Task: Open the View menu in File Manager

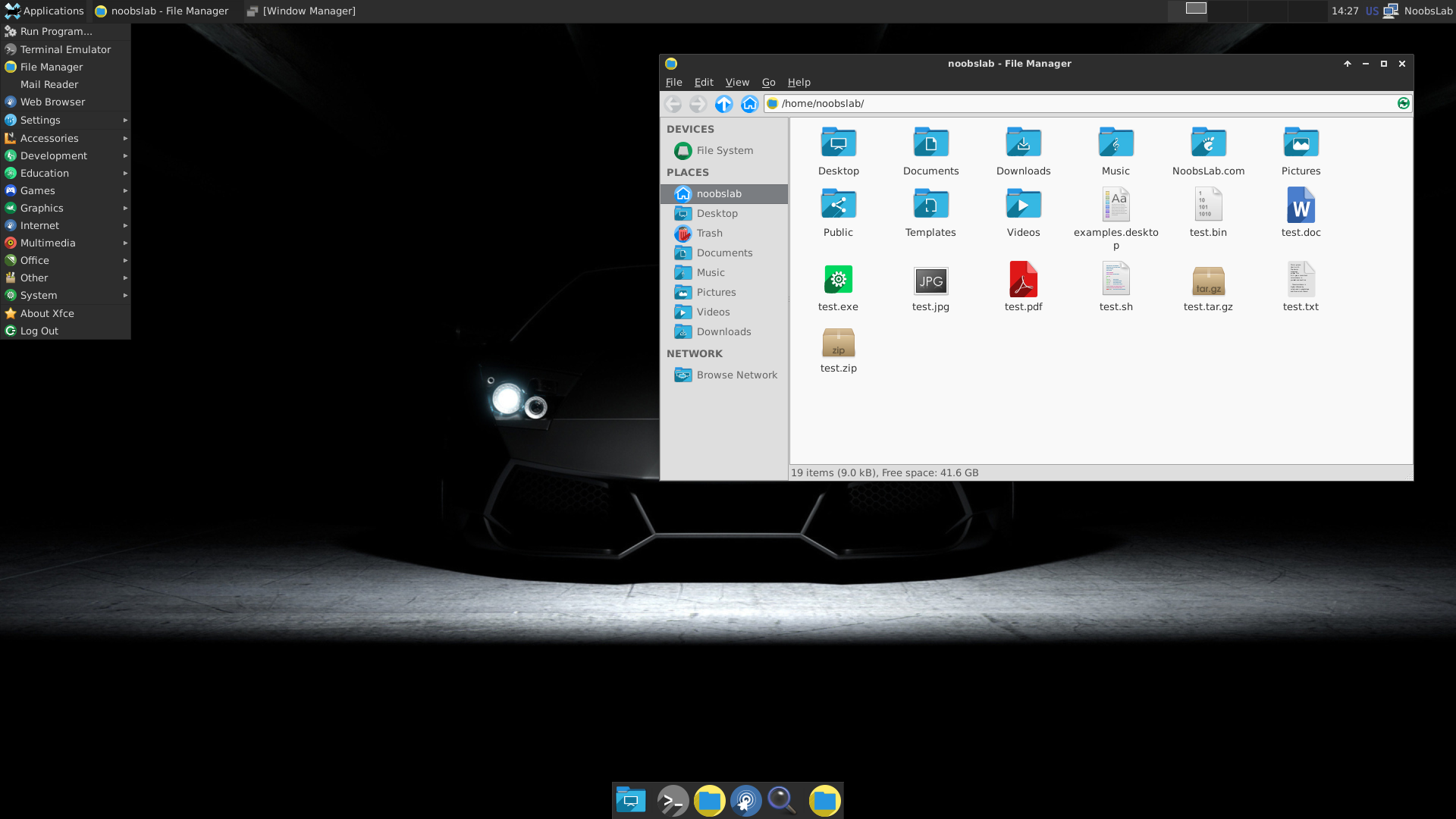Action: [736, 83]
